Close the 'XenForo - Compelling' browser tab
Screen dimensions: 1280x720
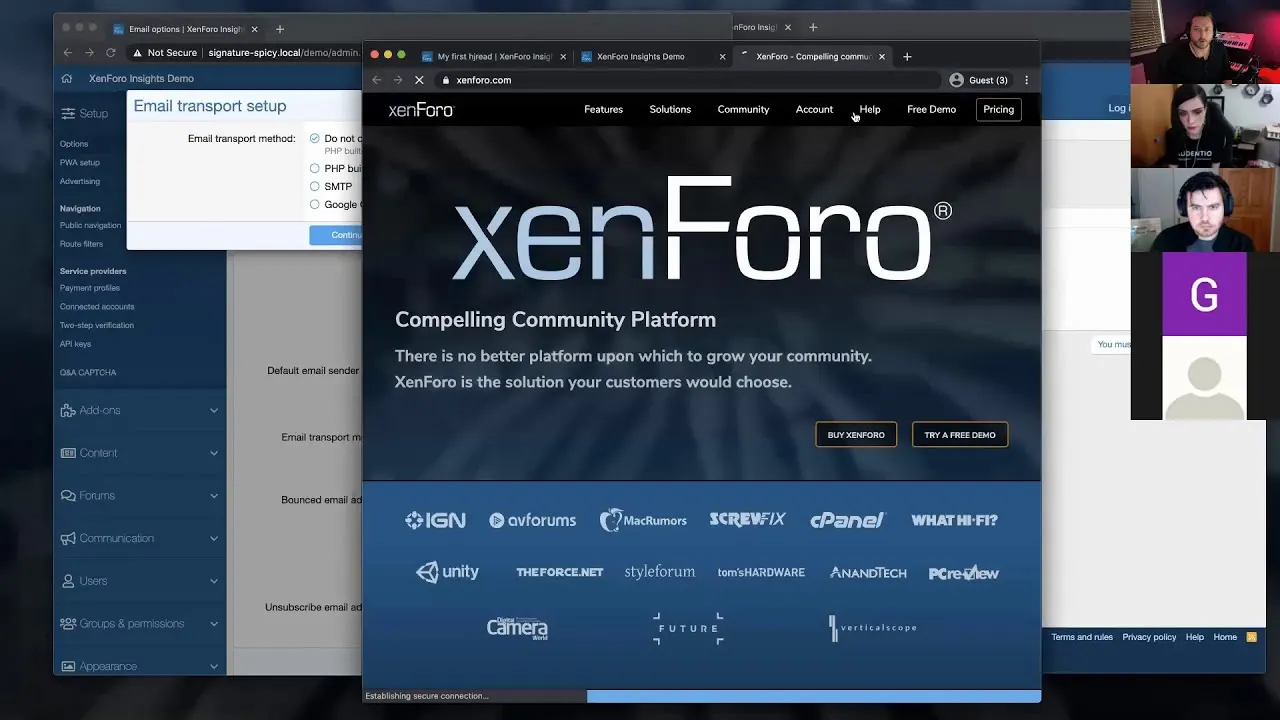coord(881,57)
